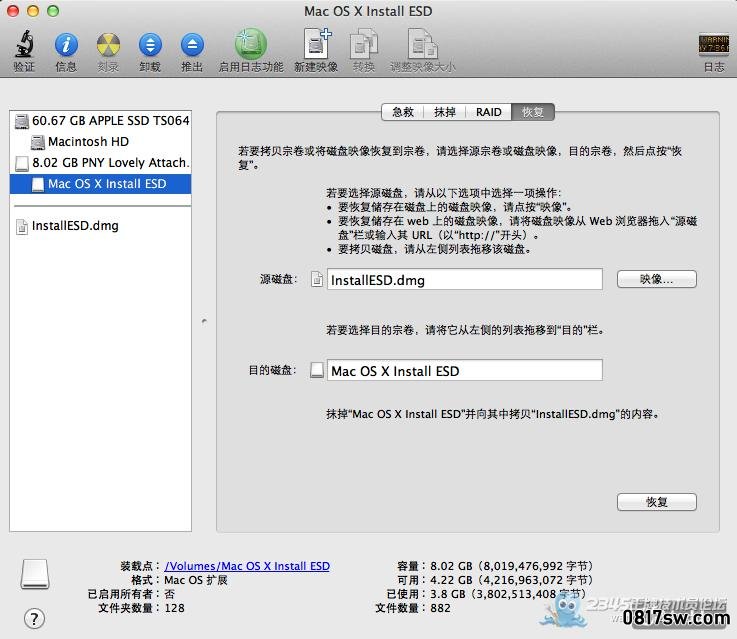Click the available 4.22 GB text
Image resolution: width=737 pixels, height=639 pixels.
click(511, 580)
